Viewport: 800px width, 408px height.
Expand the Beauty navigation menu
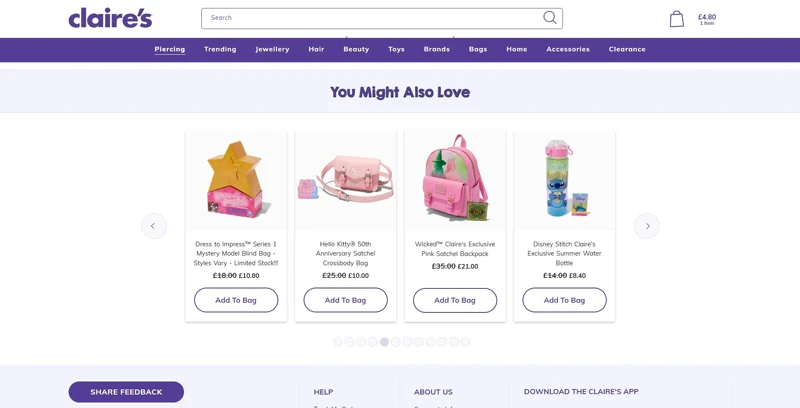pos(356,49)
